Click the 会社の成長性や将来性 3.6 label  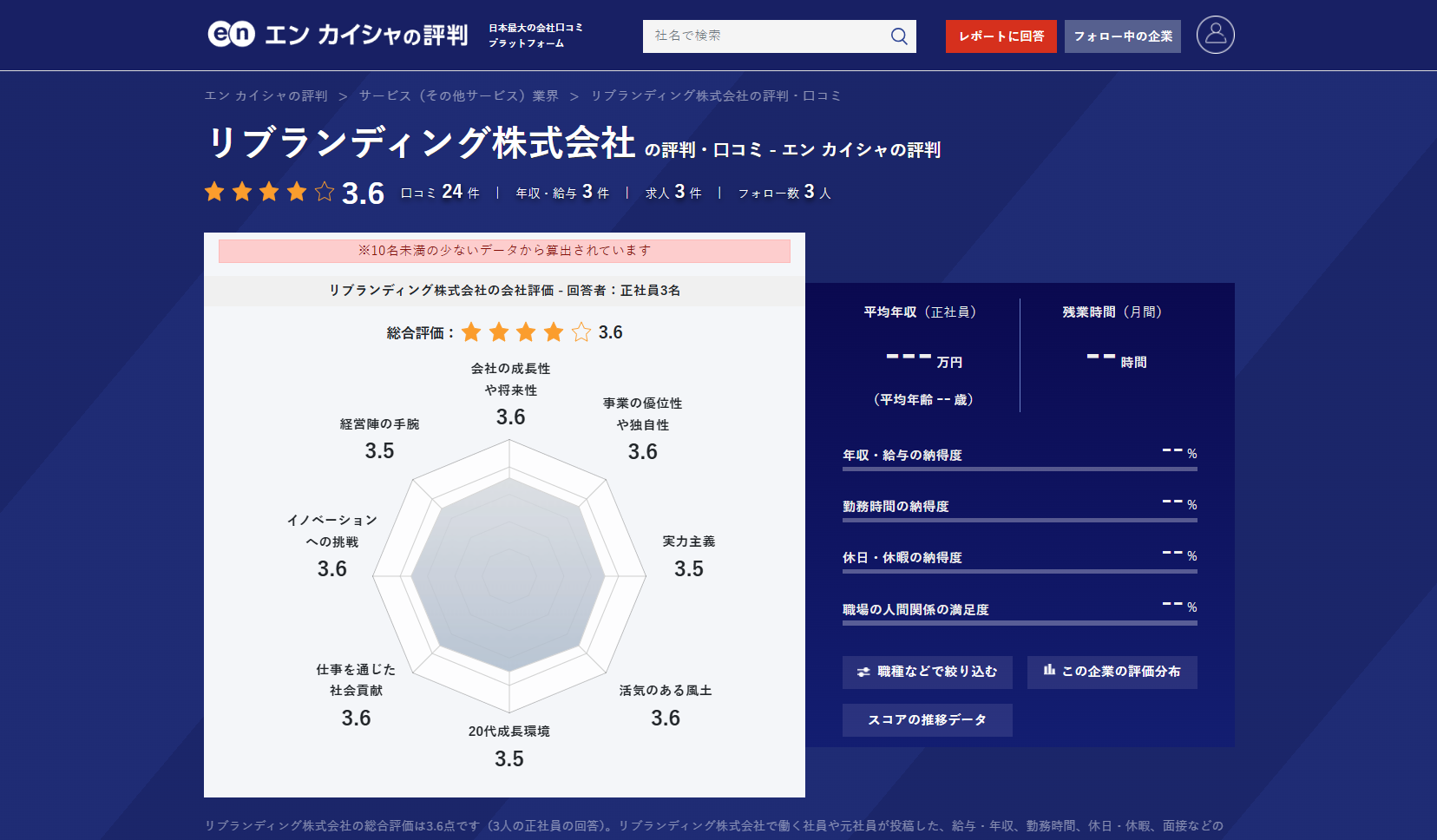[510, 393]
